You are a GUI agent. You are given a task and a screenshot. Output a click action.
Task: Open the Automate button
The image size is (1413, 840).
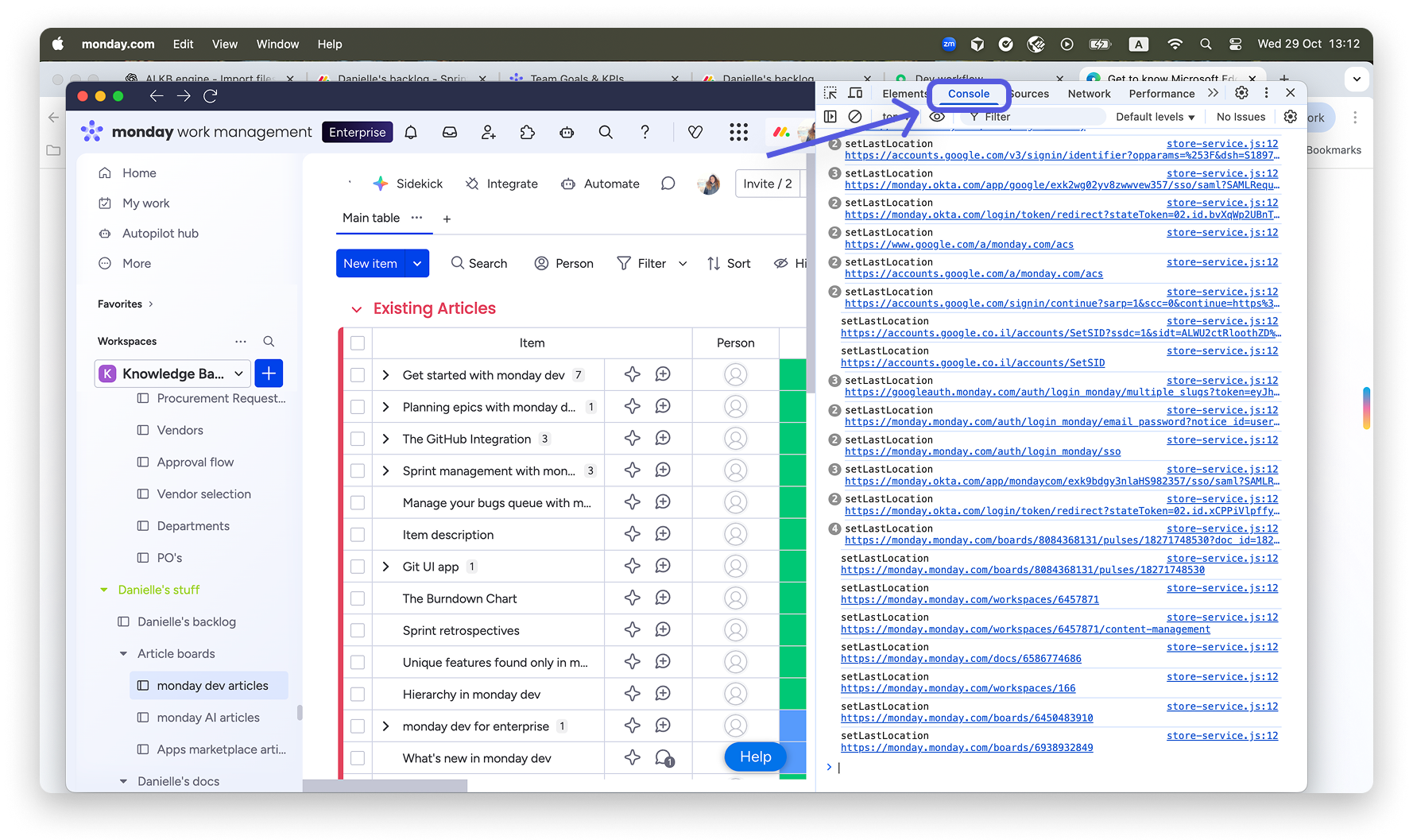pyautogui.click(x=600, y=184)
